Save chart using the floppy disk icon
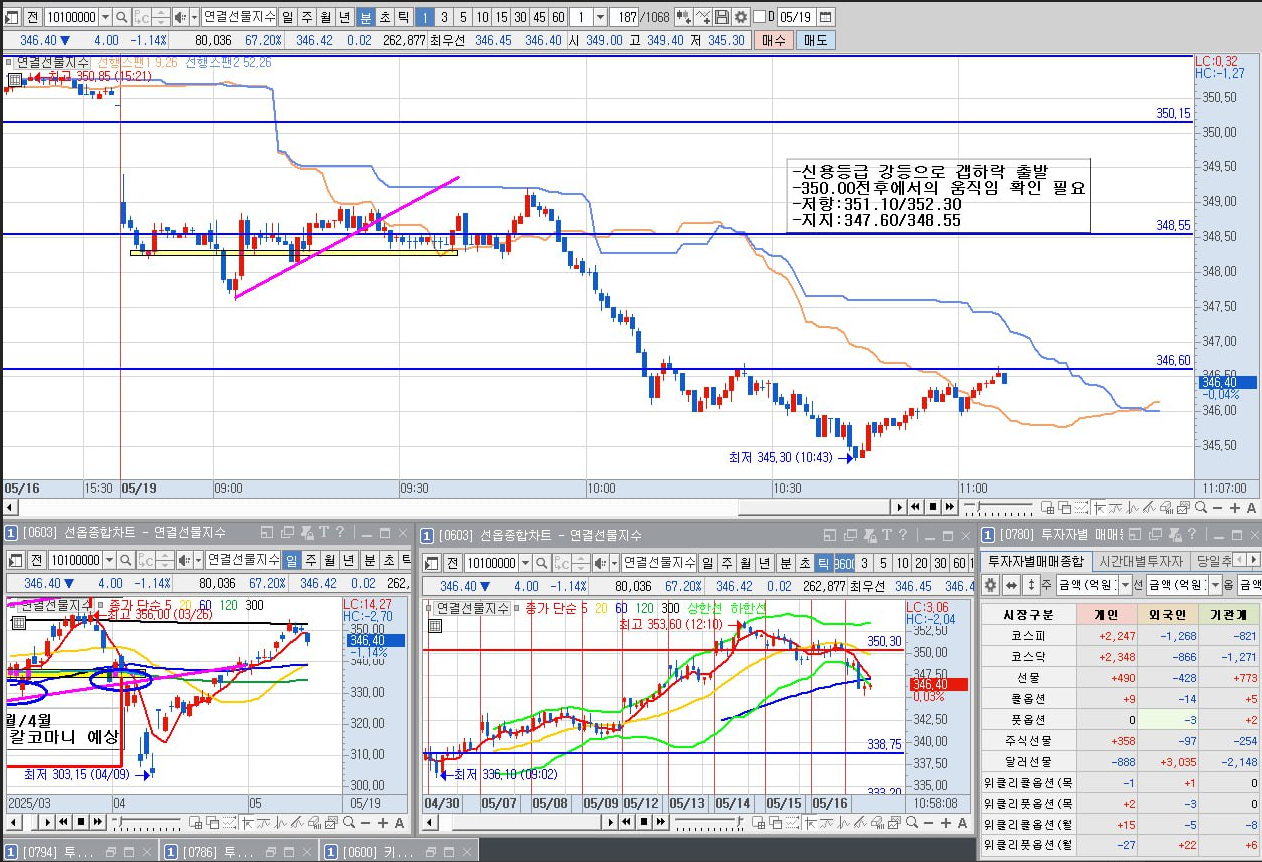 coord(722,17)
